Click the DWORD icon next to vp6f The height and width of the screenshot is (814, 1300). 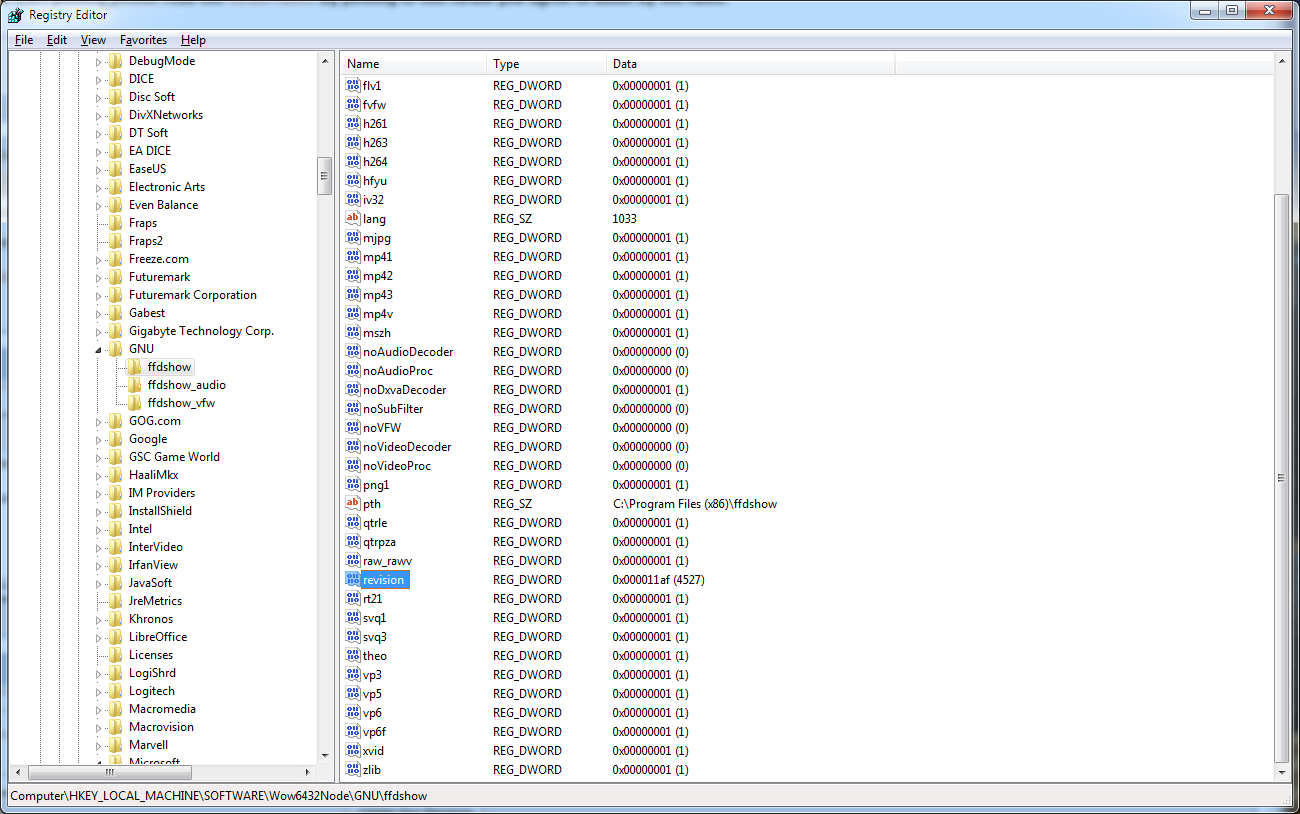tap(352, 732)
